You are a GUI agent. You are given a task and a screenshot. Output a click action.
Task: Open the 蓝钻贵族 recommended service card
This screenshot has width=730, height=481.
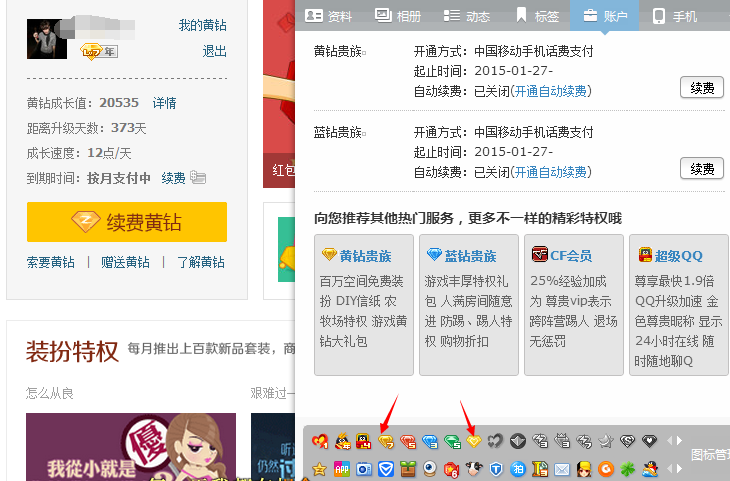tap(469, 305)
